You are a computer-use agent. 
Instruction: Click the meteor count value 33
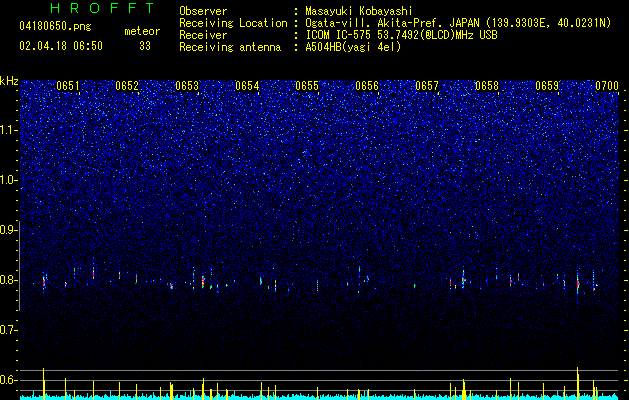(x=145, y=46)
